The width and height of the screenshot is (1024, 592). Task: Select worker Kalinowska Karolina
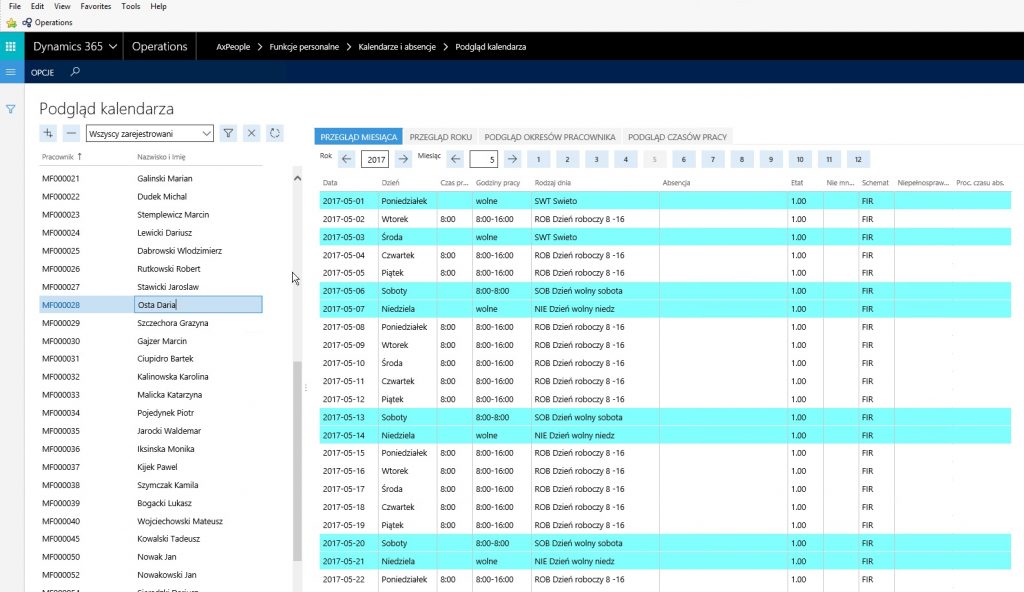151,377
